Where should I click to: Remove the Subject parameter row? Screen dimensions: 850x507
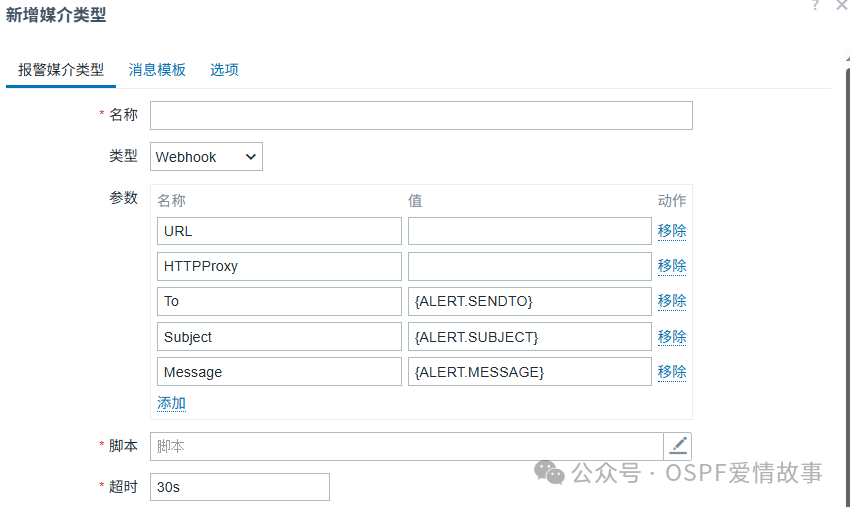click(672, 337)
